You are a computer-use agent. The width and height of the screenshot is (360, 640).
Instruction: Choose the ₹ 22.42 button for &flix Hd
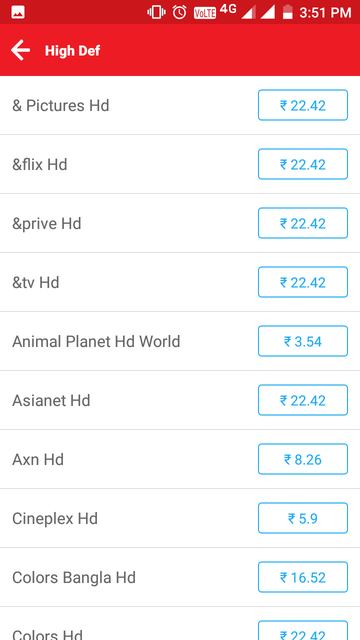303,164
